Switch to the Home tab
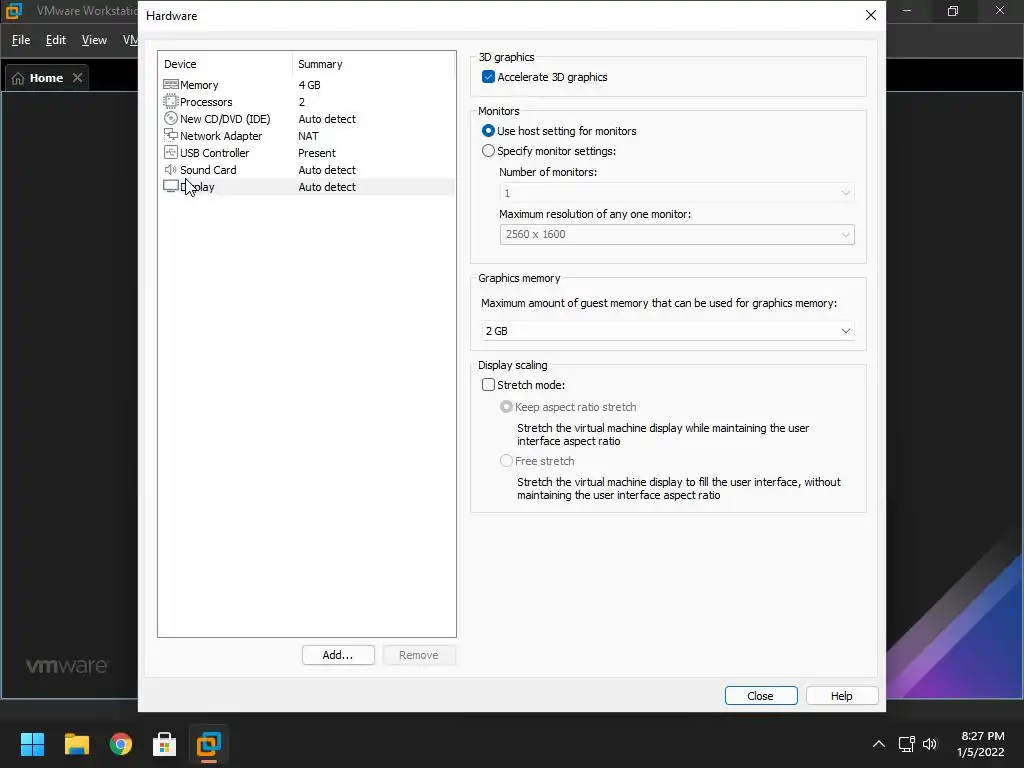The width and height of the screenshot is (1024, 768). click(x=46, y=78)
